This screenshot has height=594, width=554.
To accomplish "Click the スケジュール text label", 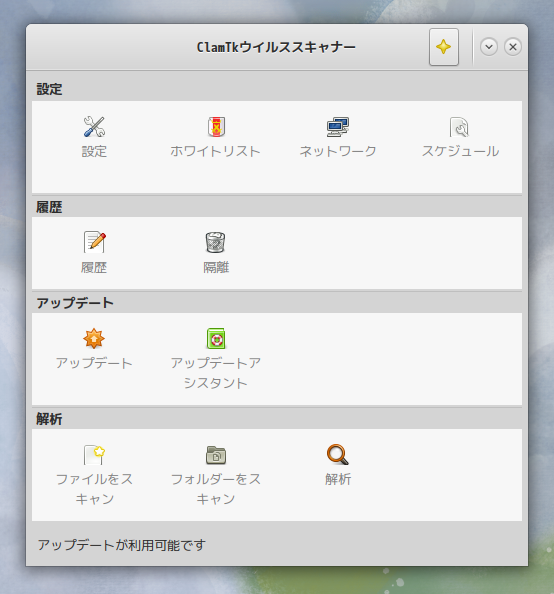I will pyautogui.click(x=460, y=151).
